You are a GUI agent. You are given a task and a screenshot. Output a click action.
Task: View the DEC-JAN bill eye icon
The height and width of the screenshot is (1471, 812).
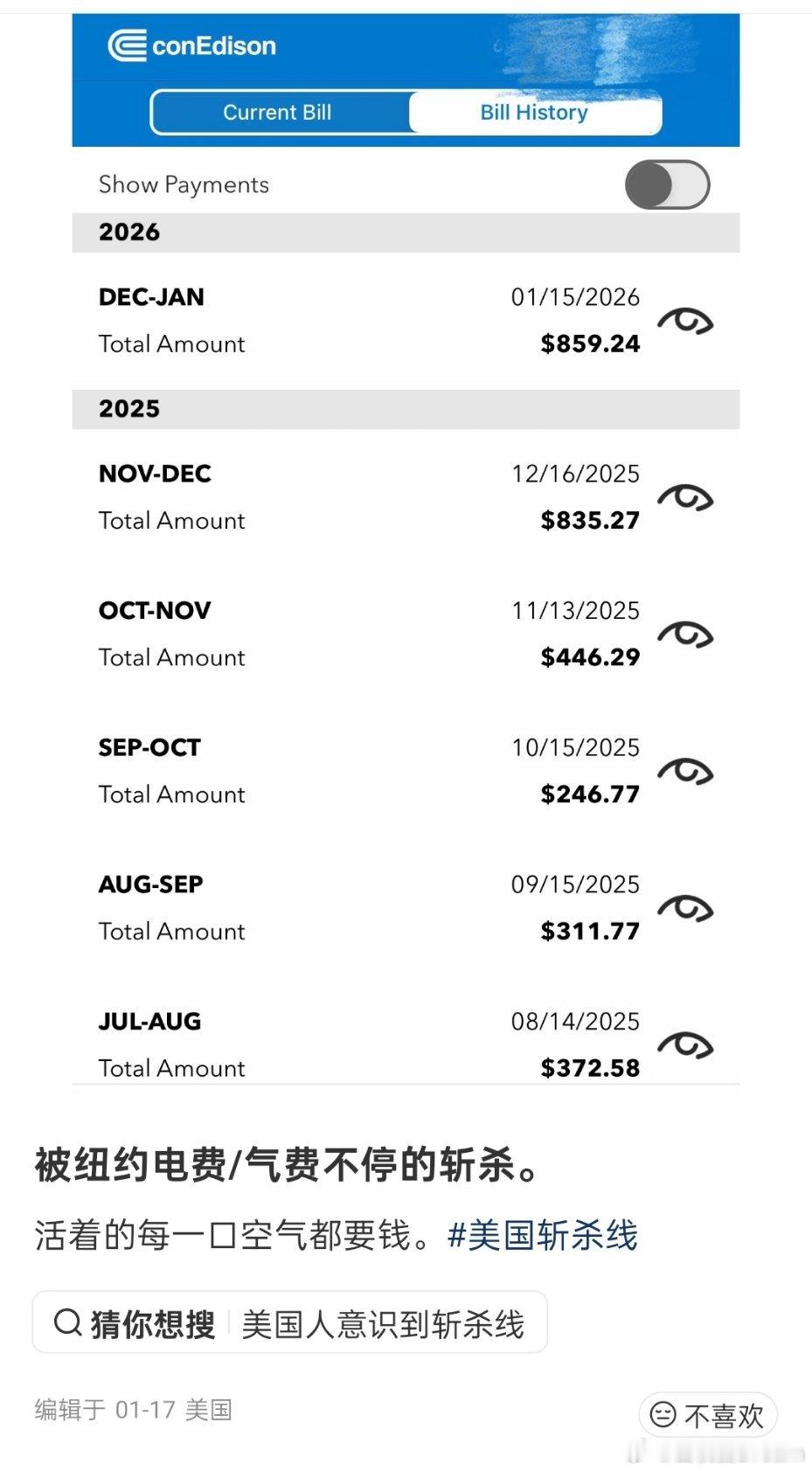685,322
